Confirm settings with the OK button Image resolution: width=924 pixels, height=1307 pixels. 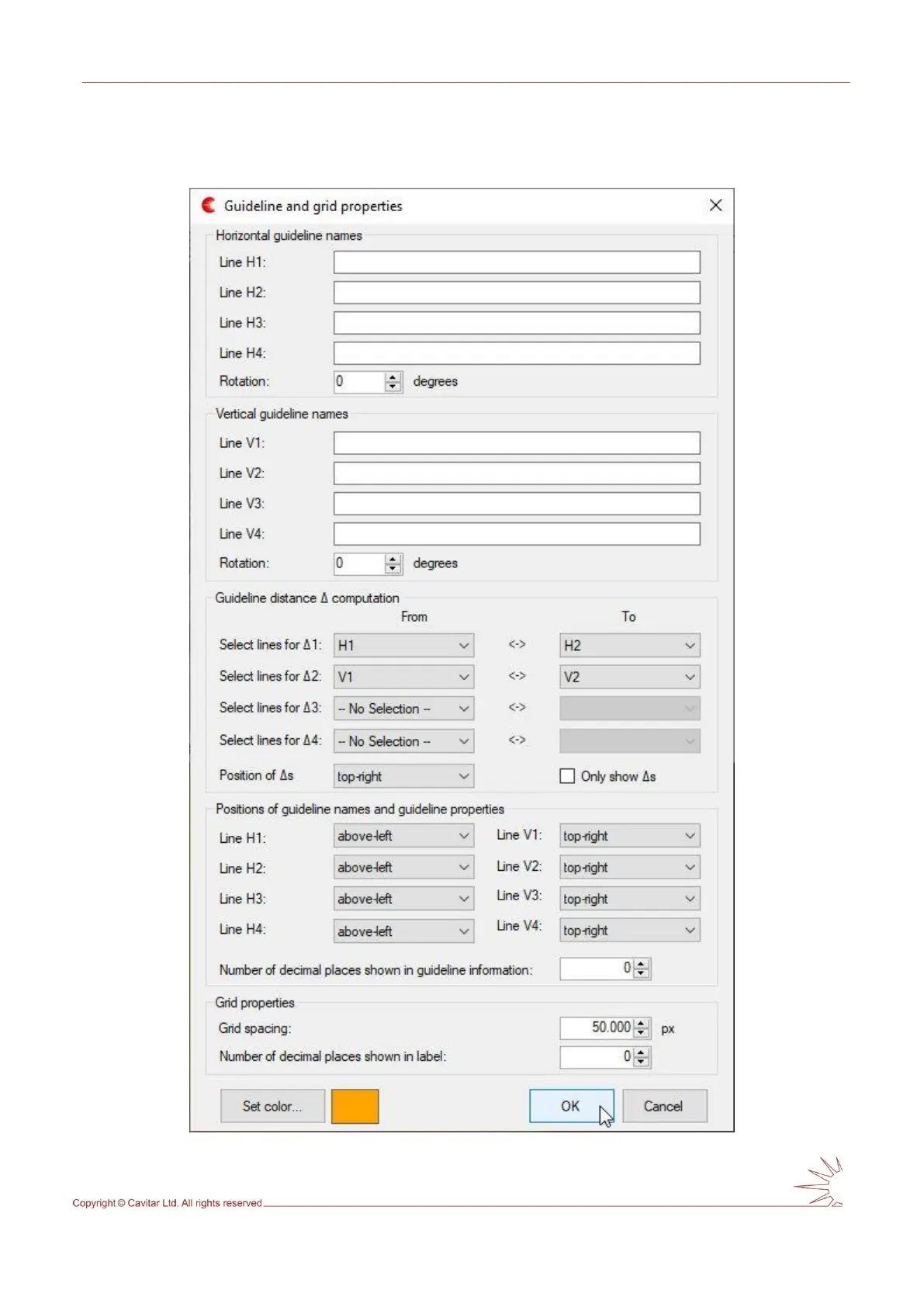click(570, 1106)
